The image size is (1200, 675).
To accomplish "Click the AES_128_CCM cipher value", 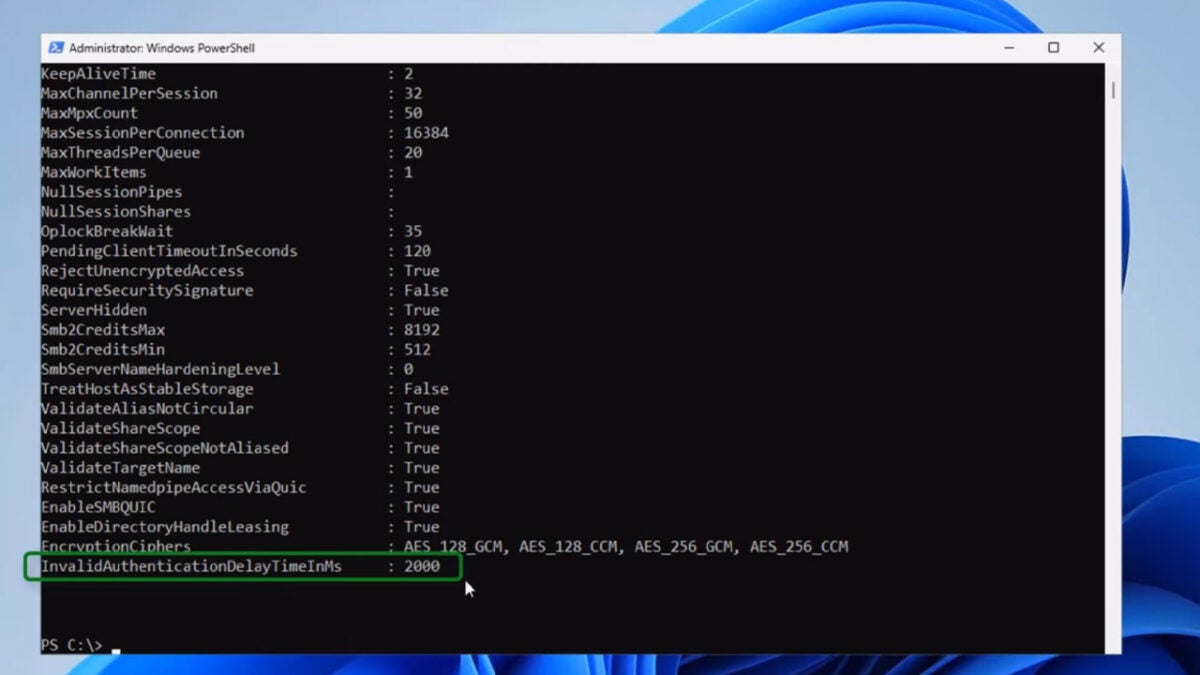I will 568,547.
